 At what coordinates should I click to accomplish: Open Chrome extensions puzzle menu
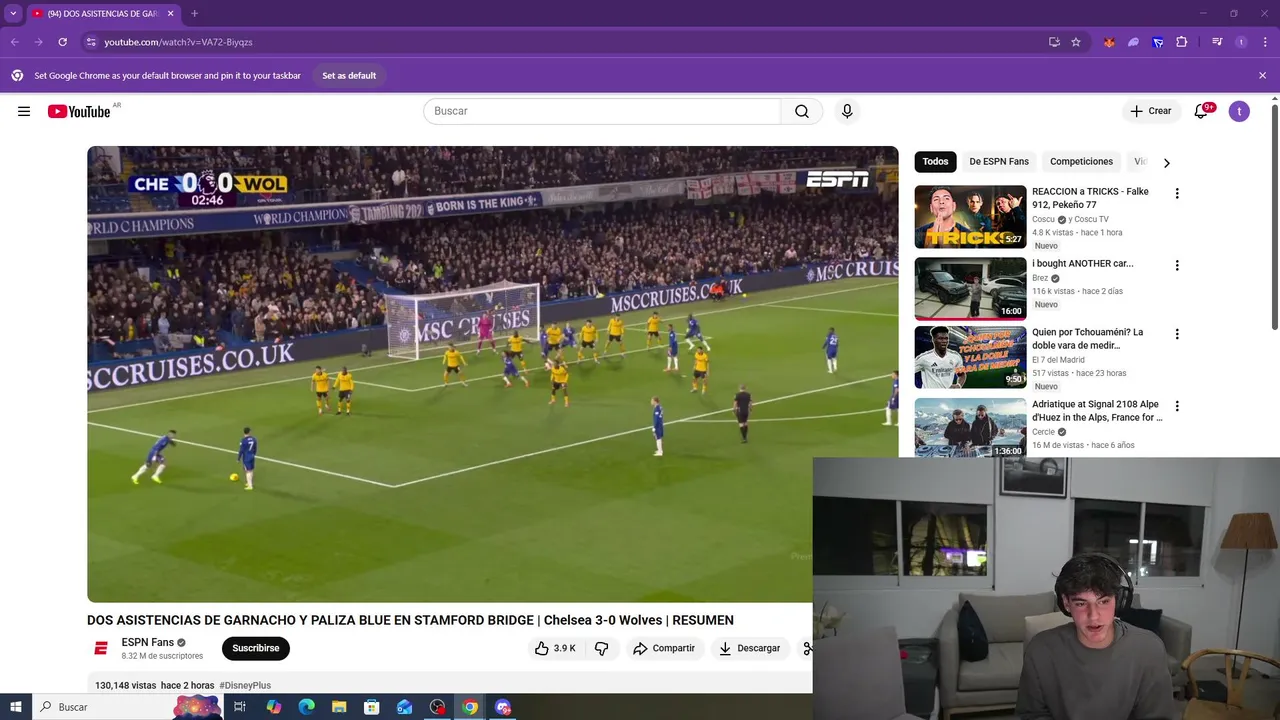tap(1182, 42)
